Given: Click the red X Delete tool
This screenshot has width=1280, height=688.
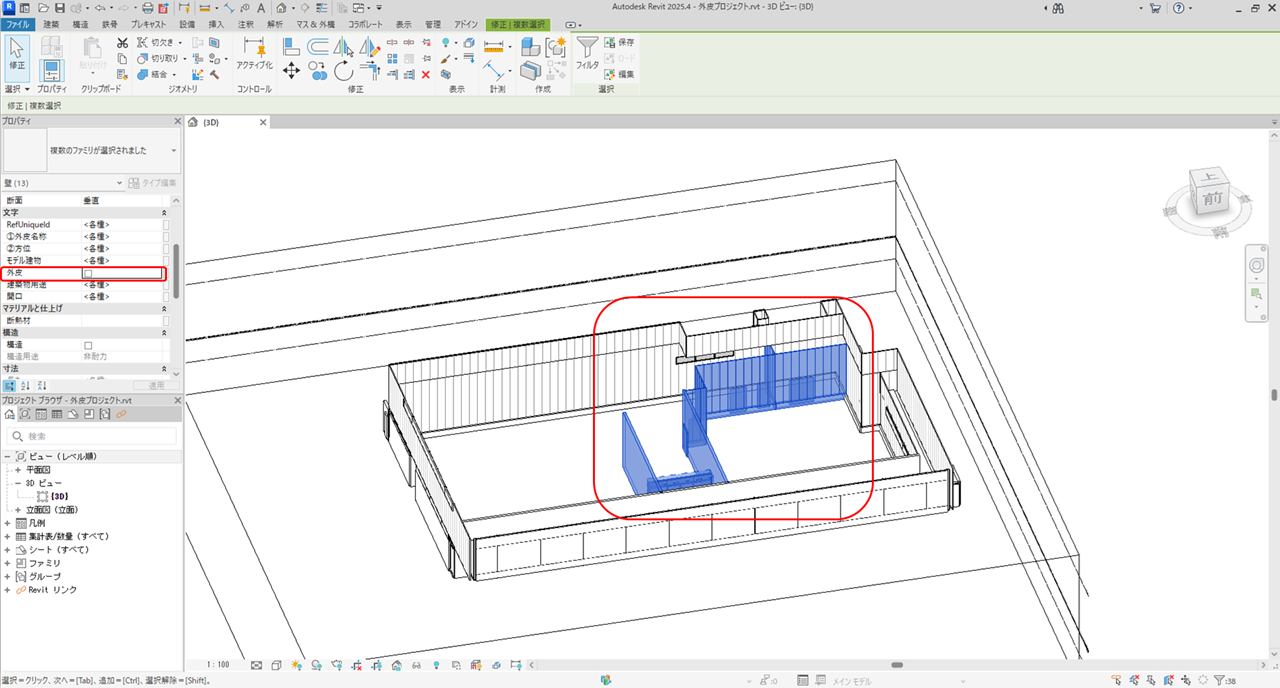Looking at the screenshot, I should click(x=426, y=74).
